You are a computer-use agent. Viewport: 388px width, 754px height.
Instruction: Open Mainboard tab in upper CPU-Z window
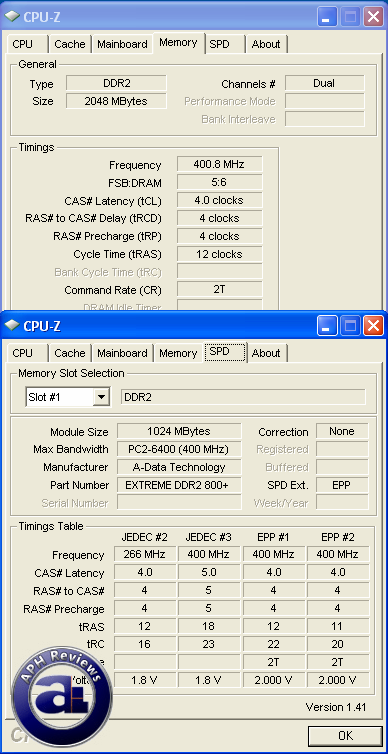[x=122, y=44]
